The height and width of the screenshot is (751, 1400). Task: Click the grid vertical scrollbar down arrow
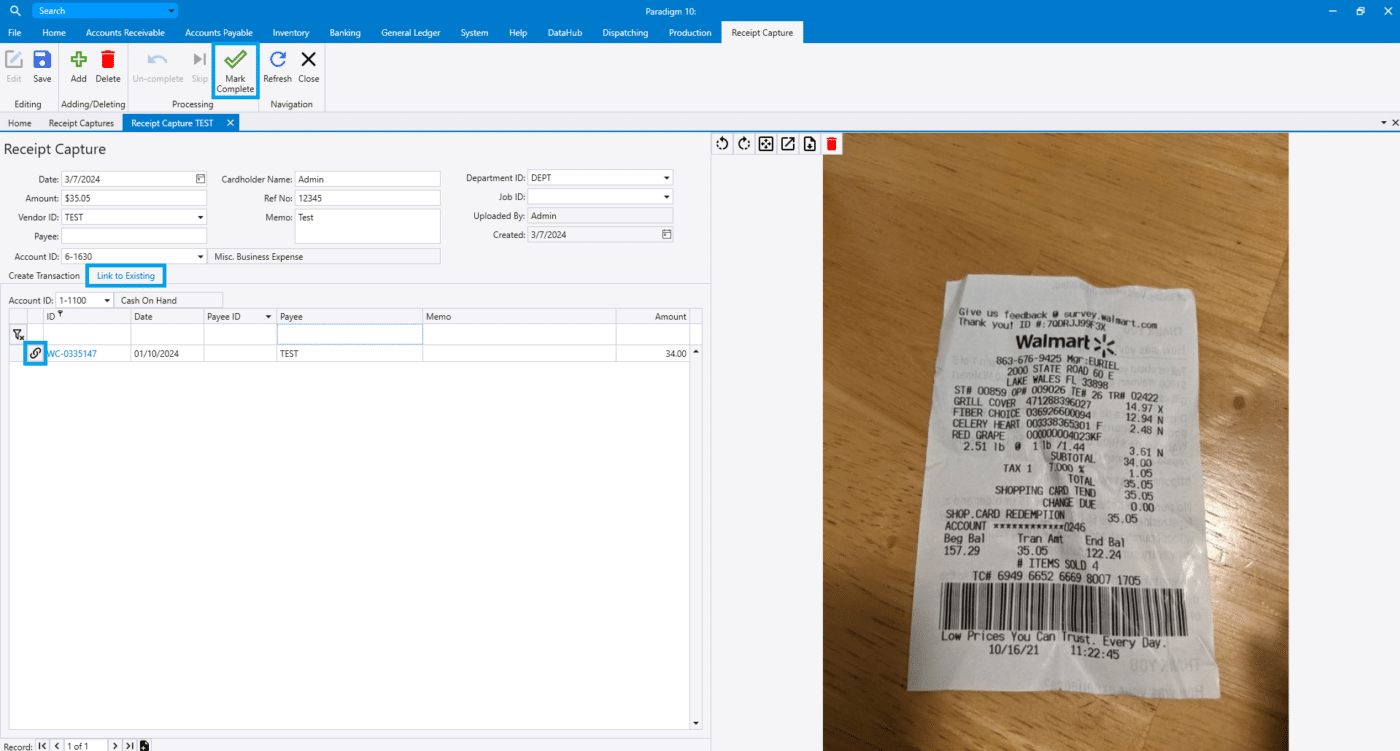click(696, 723)
